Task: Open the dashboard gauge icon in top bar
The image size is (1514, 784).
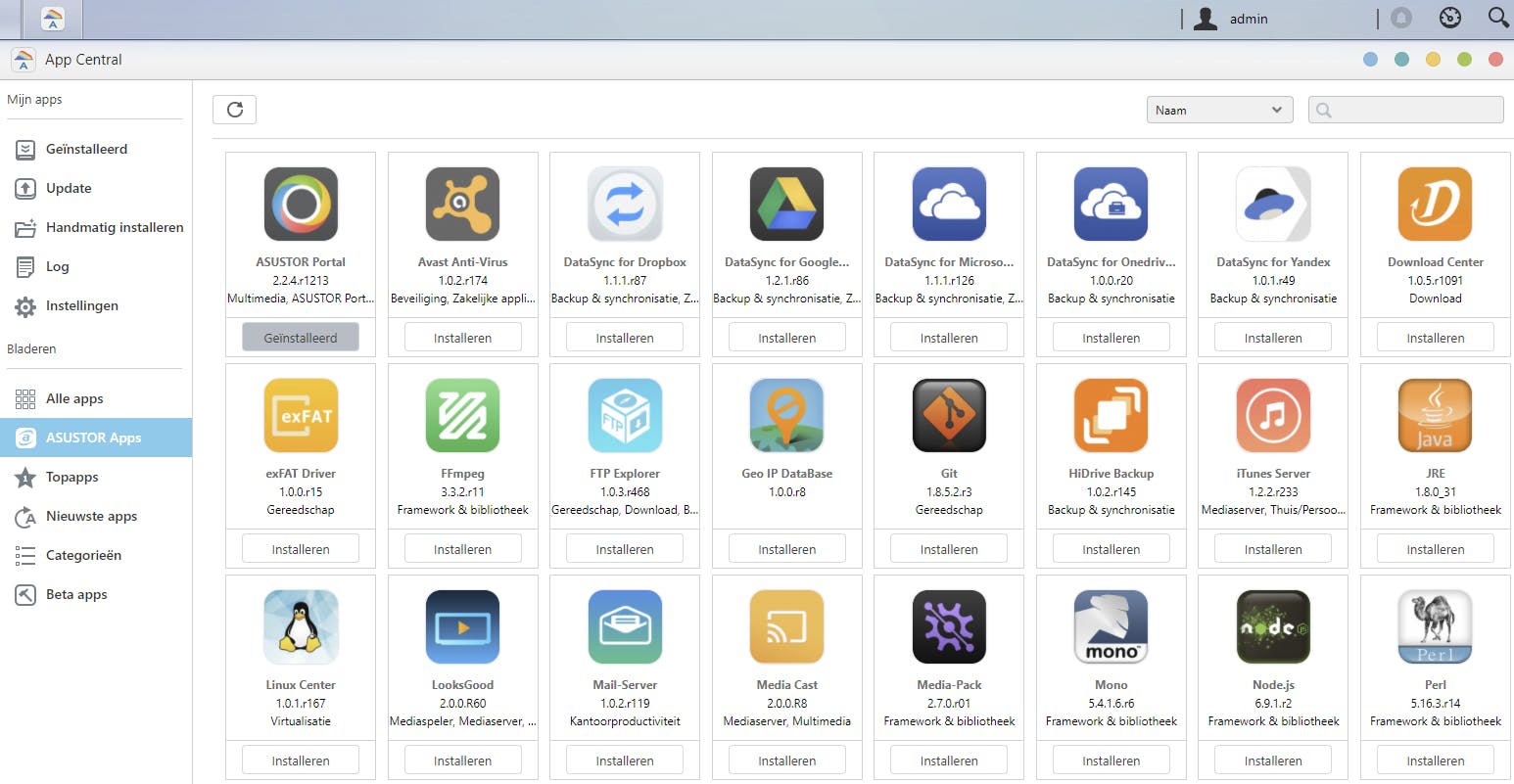Action: (x=1450, y=18)
